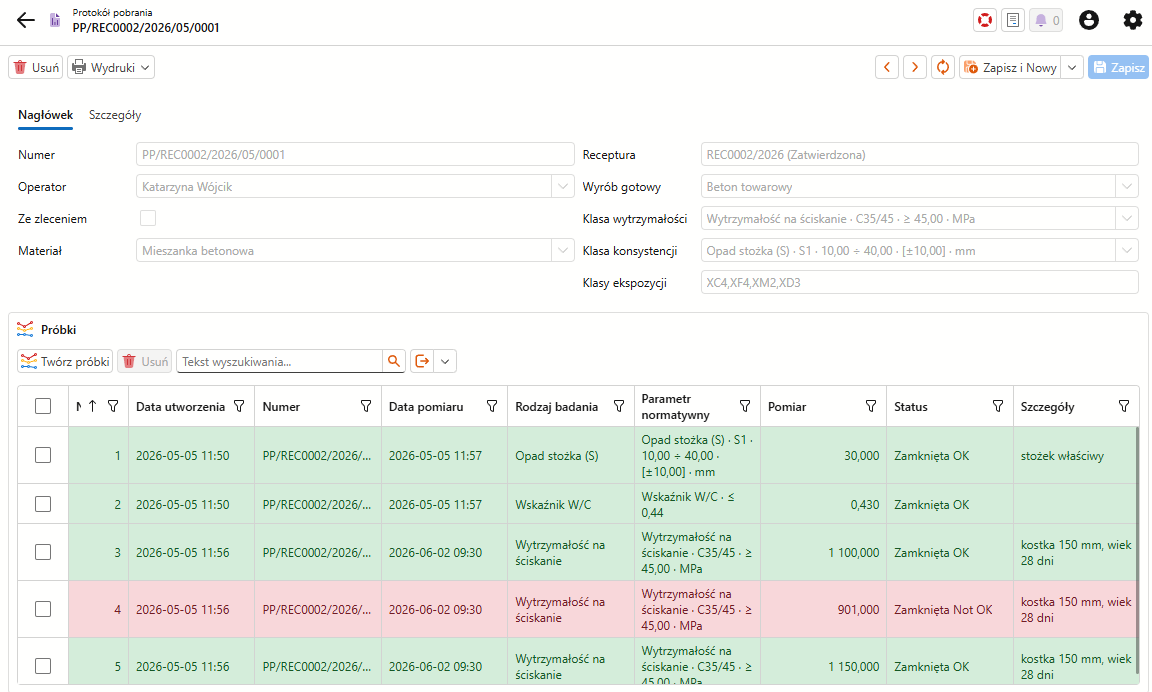Click the orange refresh icon

[943, 68]
